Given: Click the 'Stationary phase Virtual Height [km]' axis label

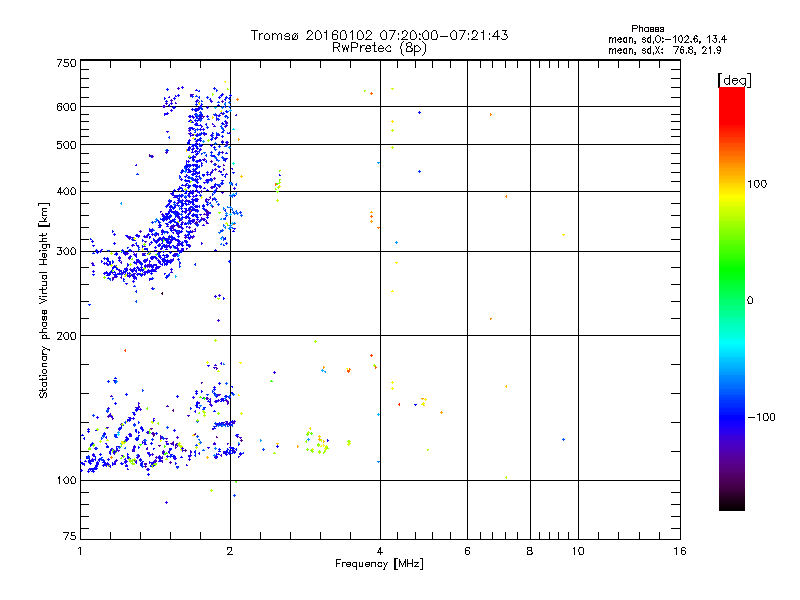Looking at the screenshot, I should pos(44,300).
